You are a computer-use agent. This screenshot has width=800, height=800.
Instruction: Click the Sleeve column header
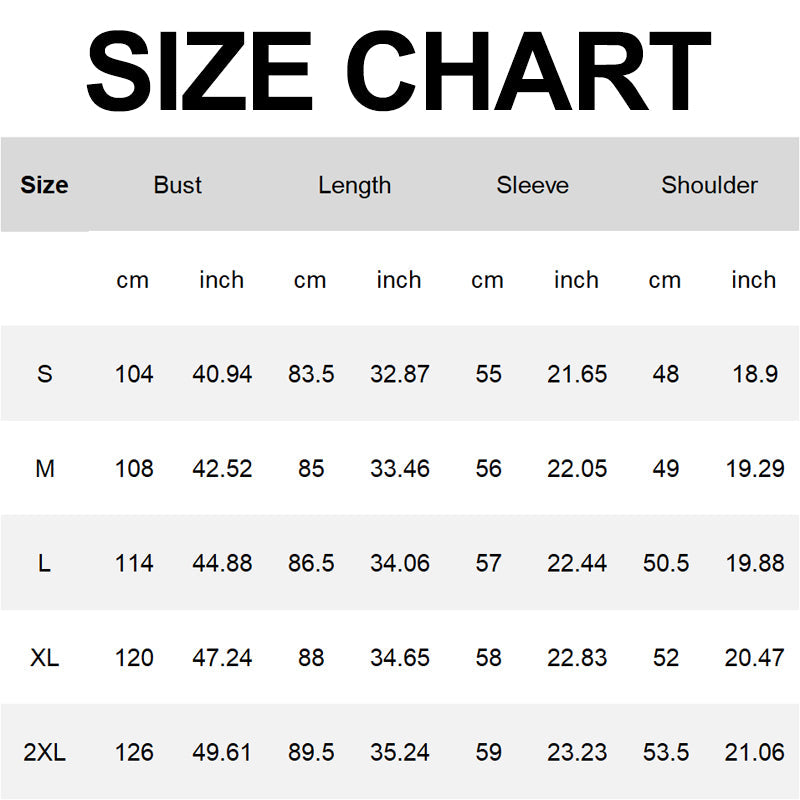point(532,185)
